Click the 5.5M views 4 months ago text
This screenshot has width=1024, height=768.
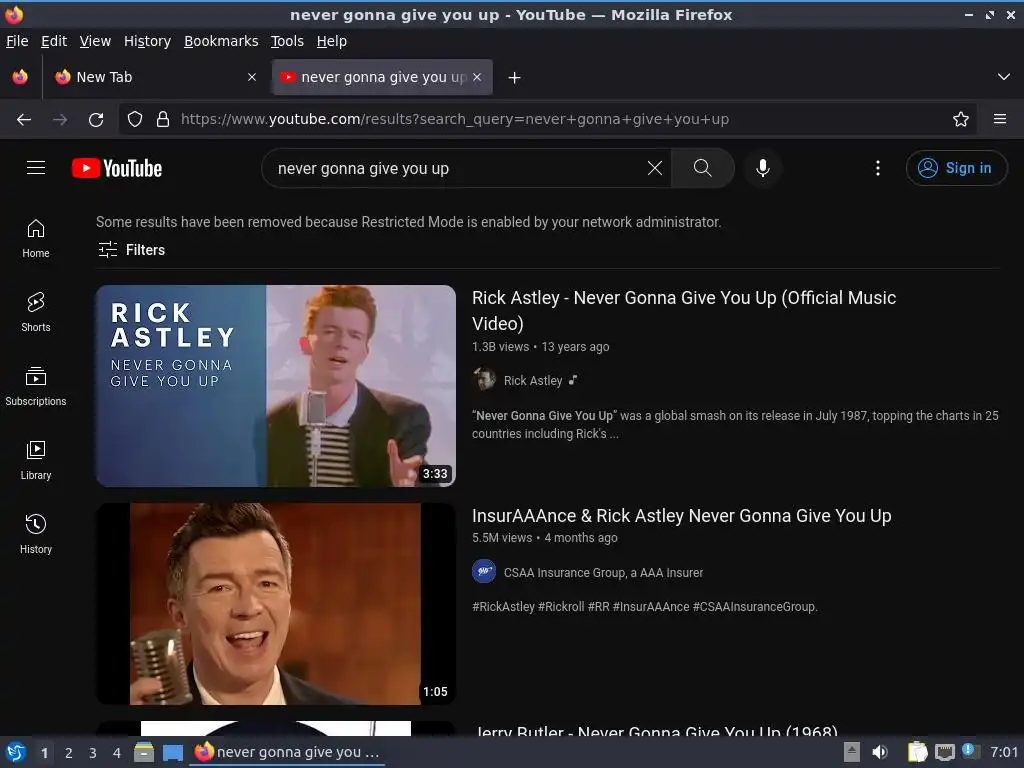[x=545, y=538]
